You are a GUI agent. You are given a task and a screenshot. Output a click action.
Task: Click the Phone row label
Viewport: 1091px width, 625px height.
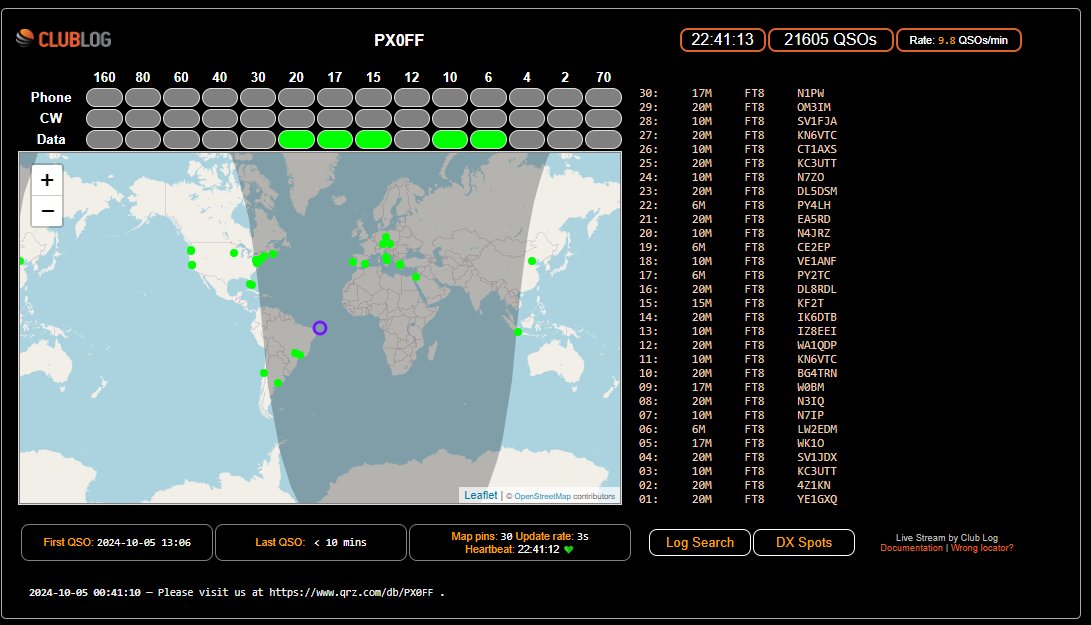[51, 97]
